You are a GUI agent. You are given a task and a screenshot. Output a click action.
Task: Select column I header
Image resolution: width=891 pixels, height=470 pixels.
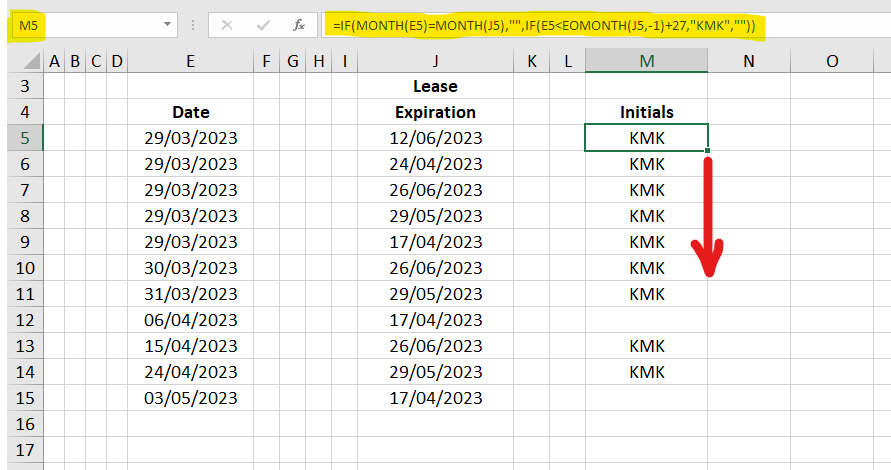[344, 61]
